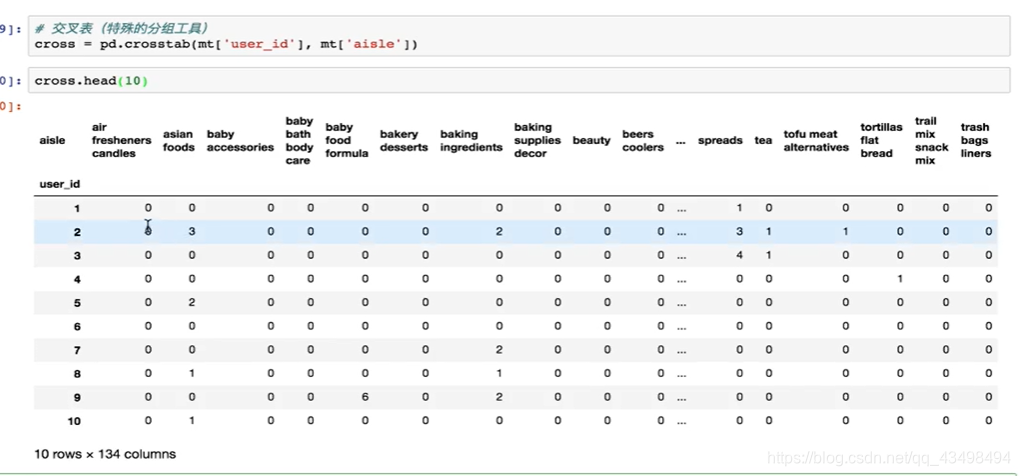The height and width of the screenshot is (476, 1020).
Task: Select the 'user_id' index label
Action: (x=60, y=184)
